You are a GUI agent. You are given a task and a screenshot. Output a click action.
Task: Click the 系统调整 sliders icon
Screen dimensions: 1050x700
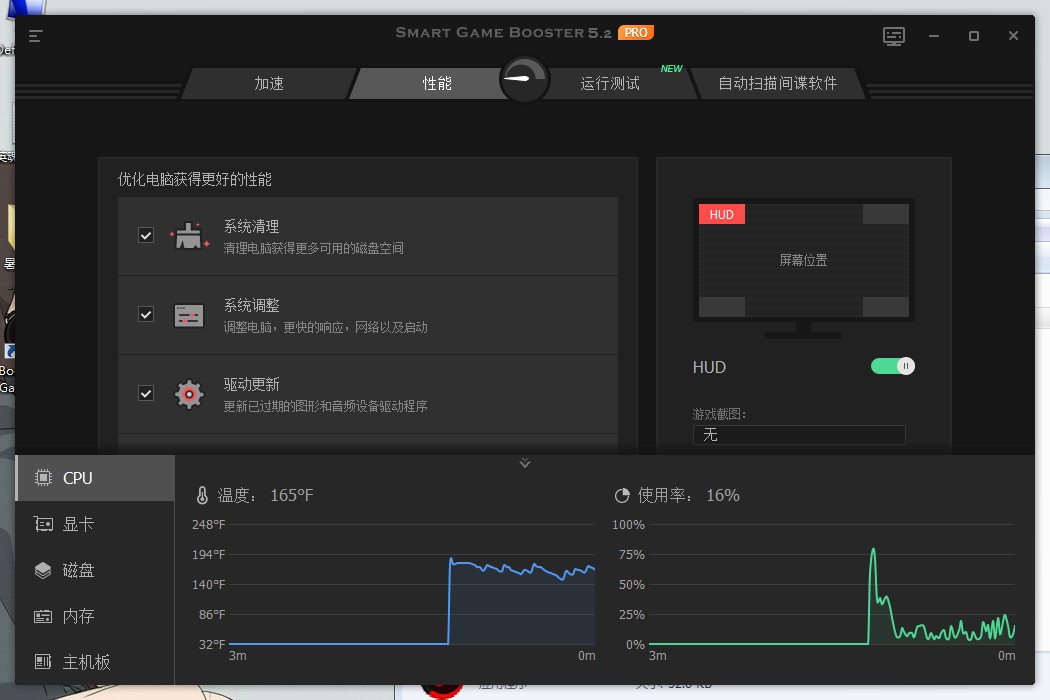(x=189, y=315)
